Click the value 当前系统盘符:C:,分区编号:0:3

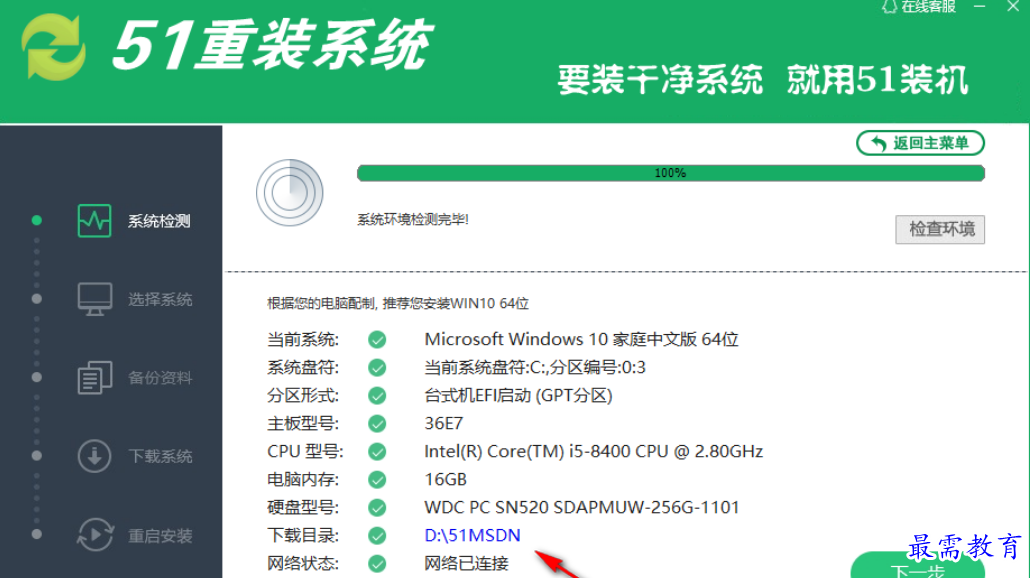pyautogui.click(x=535, y=367)
